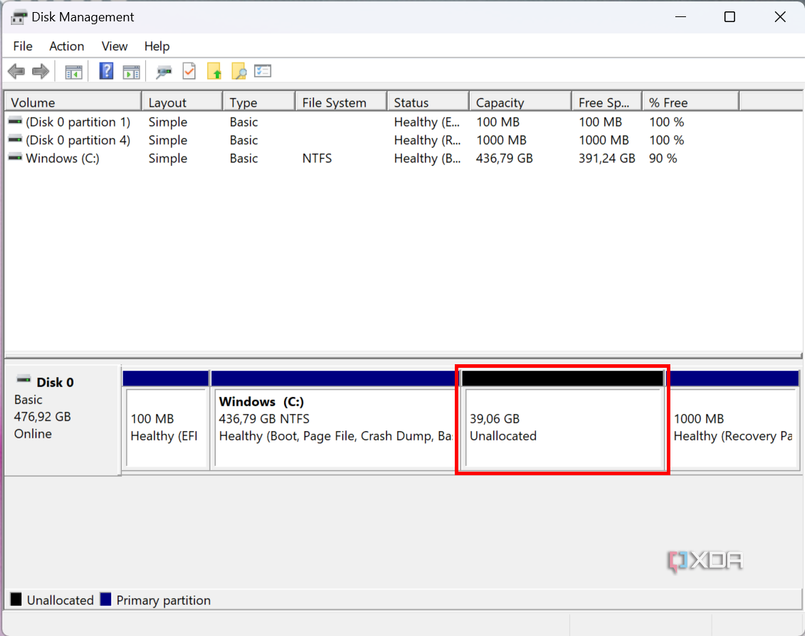Click the 391,24 GB free space cell
The height and width of the screenshot is (636, 805).
(x=607, y=158)
